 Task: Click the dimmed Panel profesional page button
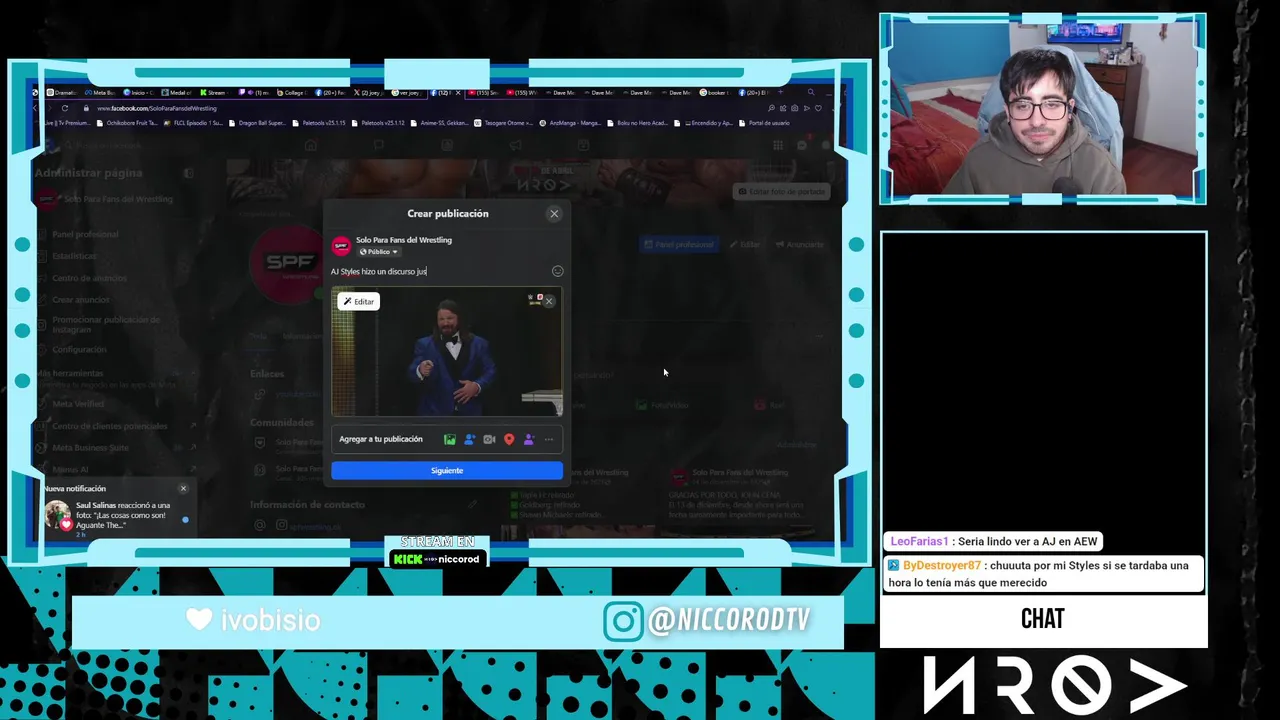679,244
